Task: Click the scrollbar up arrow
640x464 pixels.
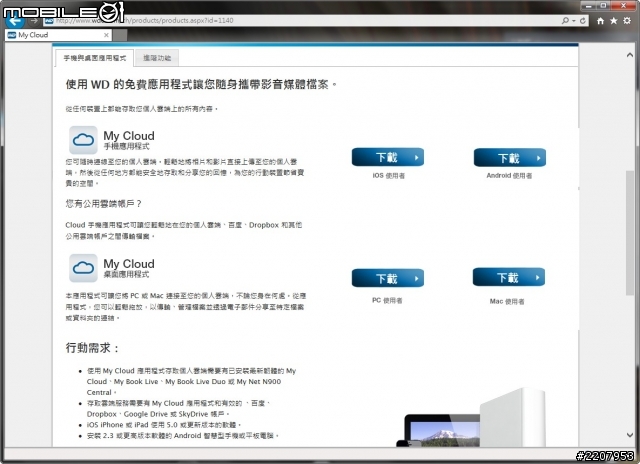Action: pyautogui.click(x=630, y=55)
